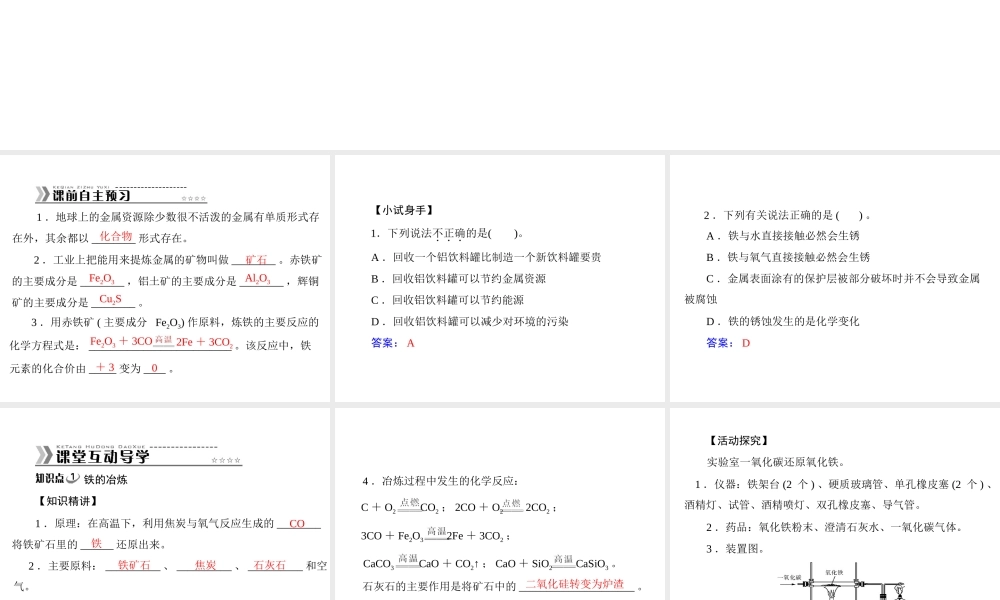The width and height of the screenshot is (1000, 600).
Task: Select option D 铁的锈蚀发生的是化学变化
Action: coord(783,321)
